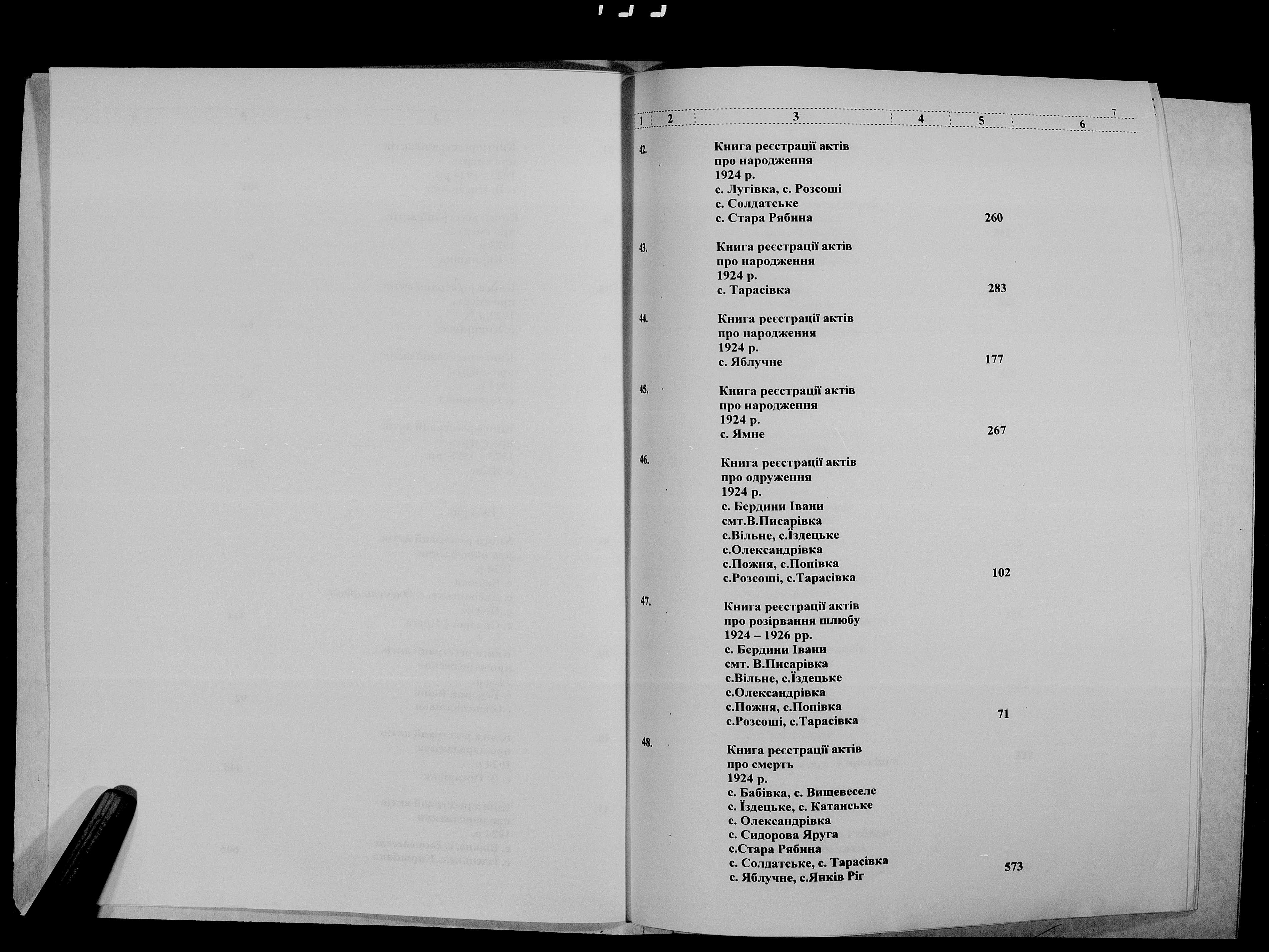Click 'с.Пожня, с.Попівка' in entry 46

point(781,564)
